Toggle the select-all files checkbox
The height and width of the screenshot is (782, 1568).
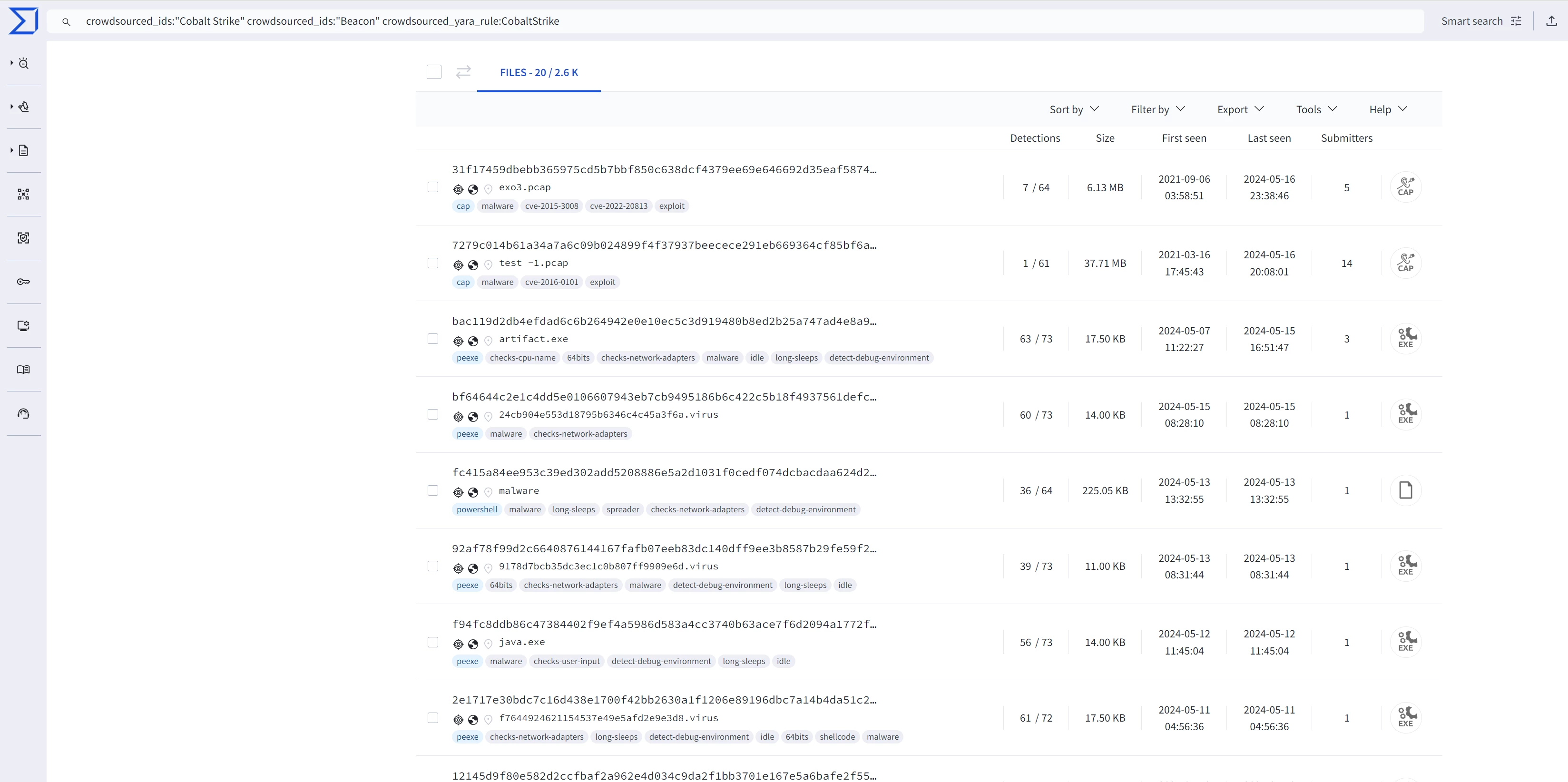[434, 72]
